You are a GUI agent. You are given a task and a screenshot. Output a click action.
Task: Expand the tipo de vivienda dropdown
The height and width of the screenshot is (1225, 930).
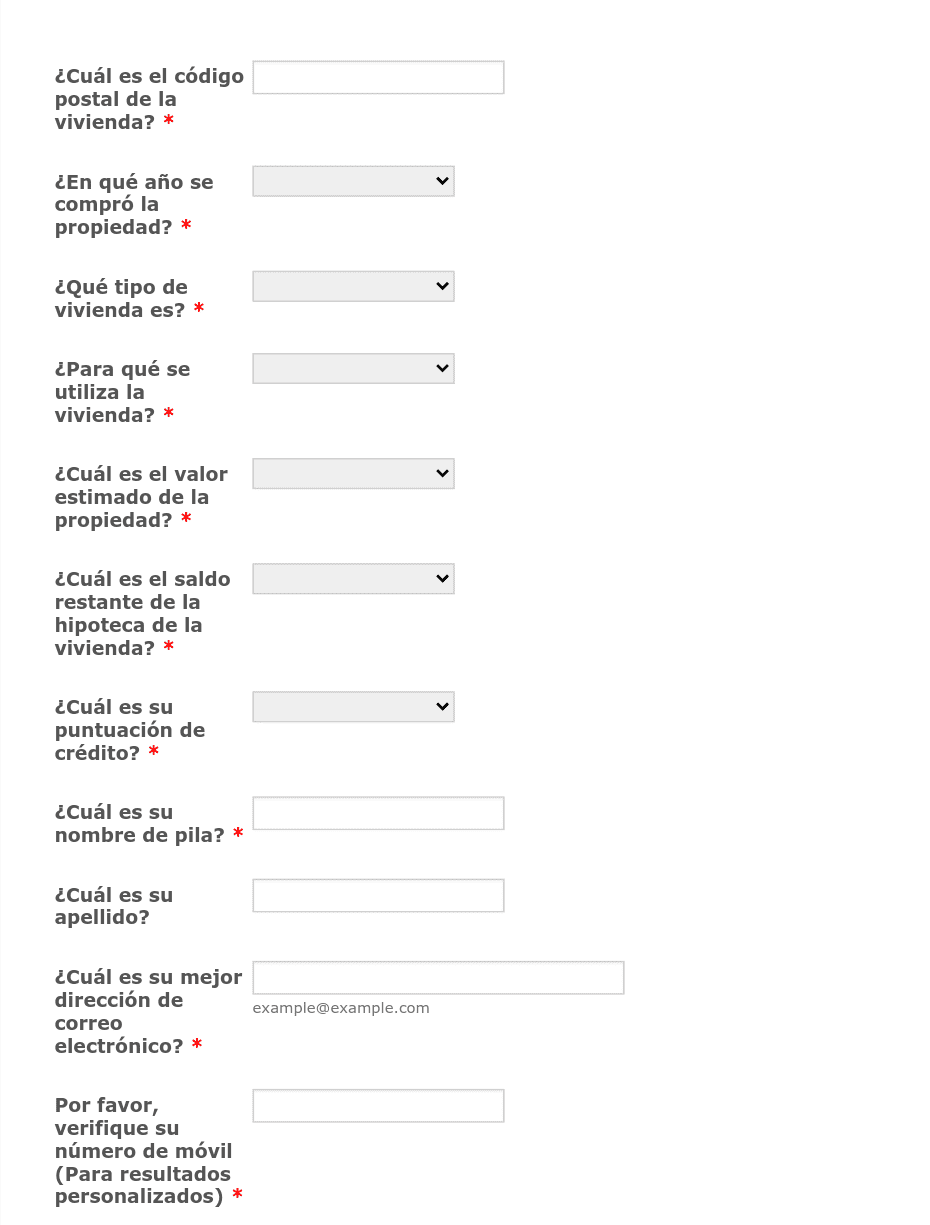(353, 286)
